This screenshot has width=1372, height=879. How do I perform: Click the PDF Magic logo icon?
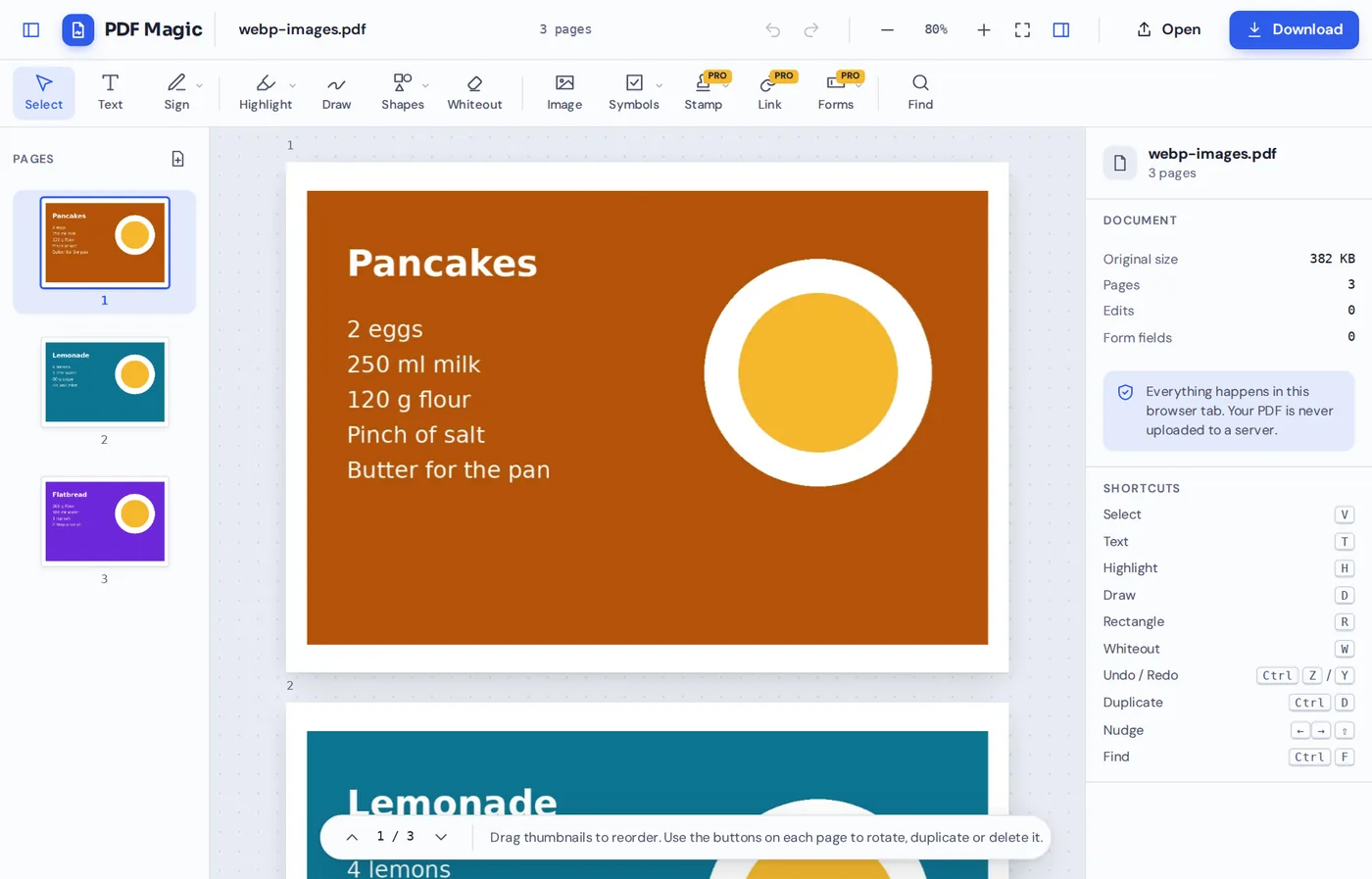pos(78,29)
